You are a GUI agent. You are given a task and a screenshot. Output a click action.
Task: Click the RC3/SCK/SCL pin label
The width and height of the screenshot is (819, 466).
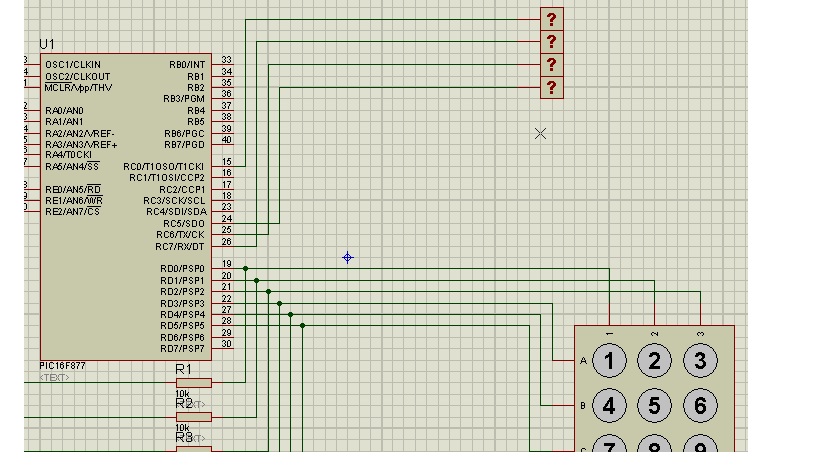[174, 201]
